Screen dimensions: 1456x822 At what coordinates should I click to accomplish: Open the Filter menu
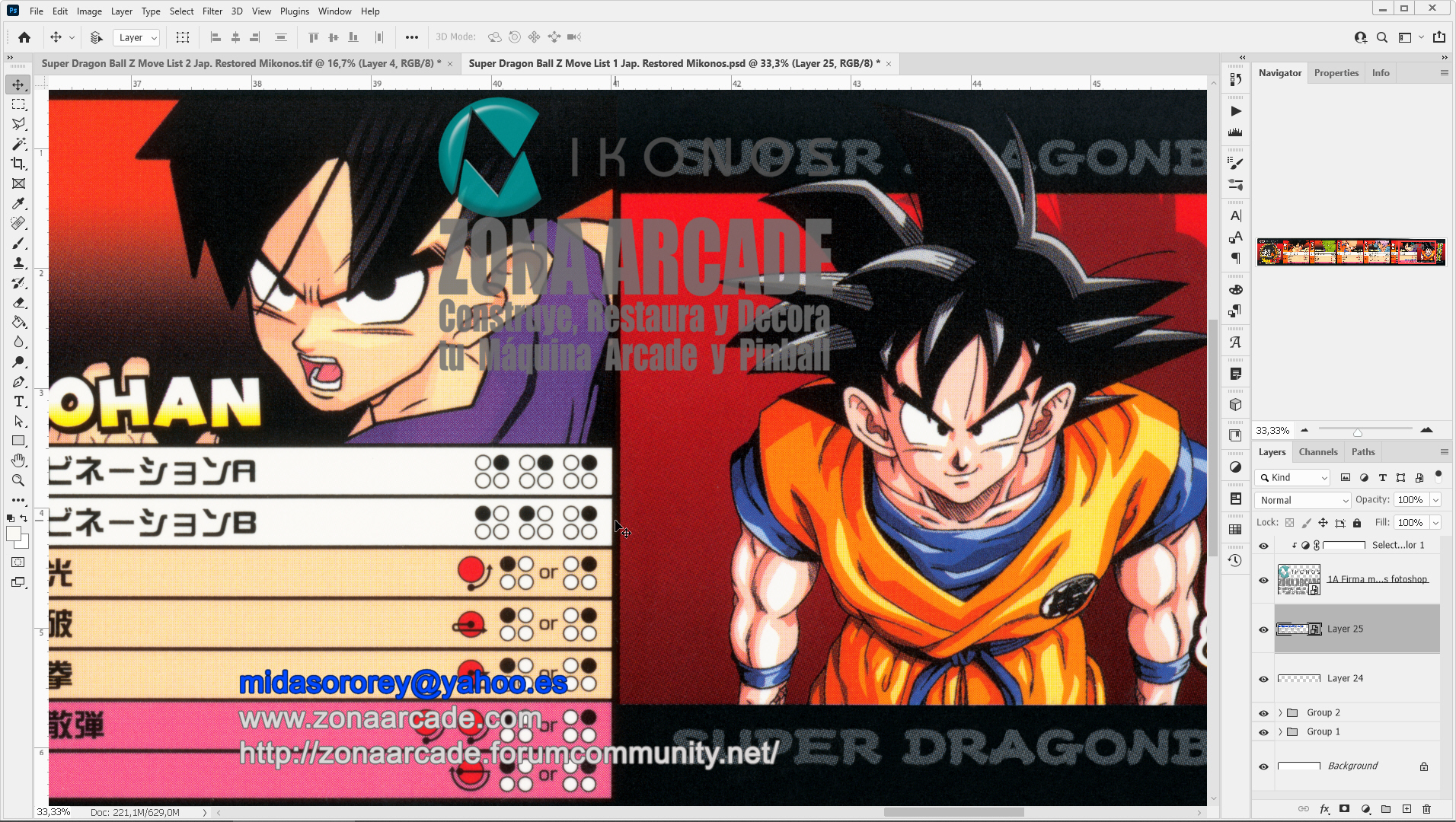pyautogui.click(x=212, y=11)
